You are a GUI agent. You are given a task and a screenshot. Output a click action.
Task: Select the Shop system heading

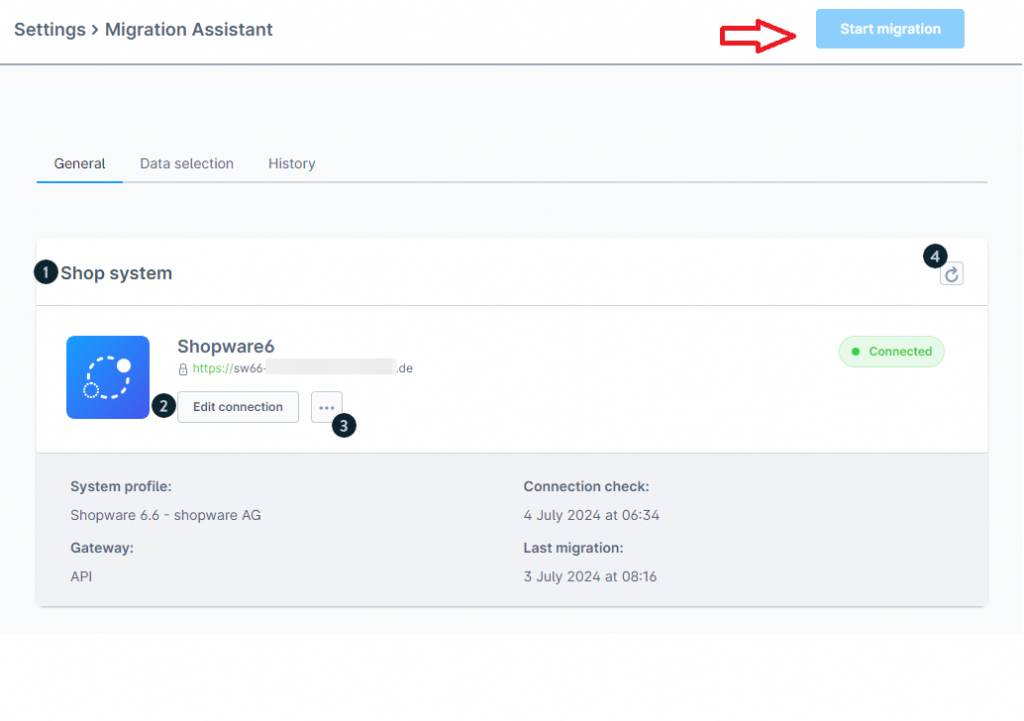[x=116, y=273]
